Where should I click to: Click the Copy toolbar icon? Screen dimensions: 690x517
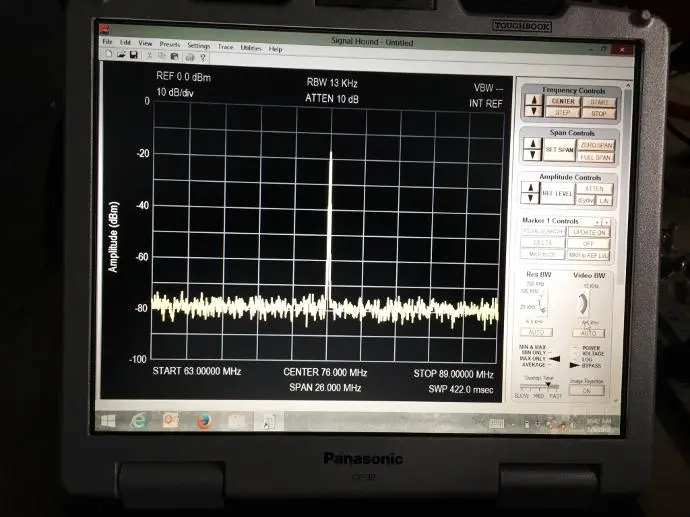click(162, 56)
